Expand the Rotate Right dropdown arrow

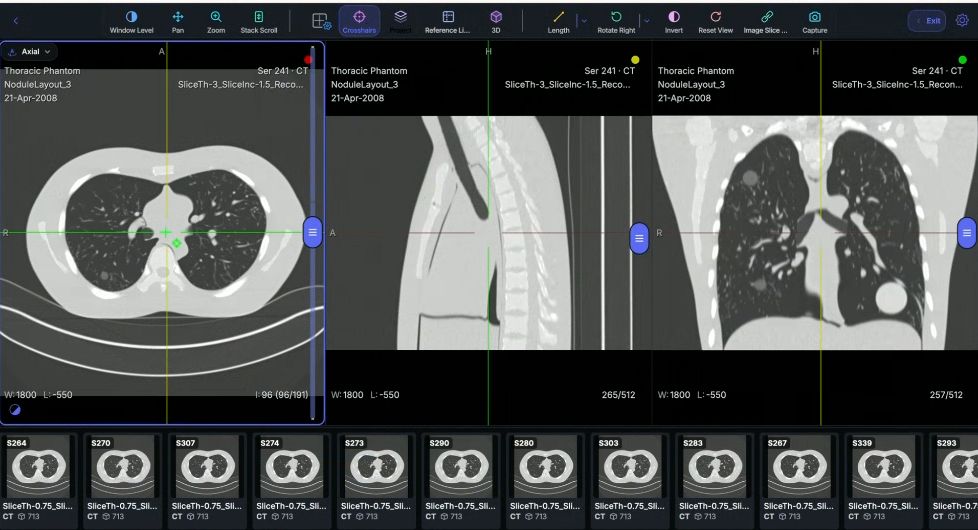coord(647,21)
